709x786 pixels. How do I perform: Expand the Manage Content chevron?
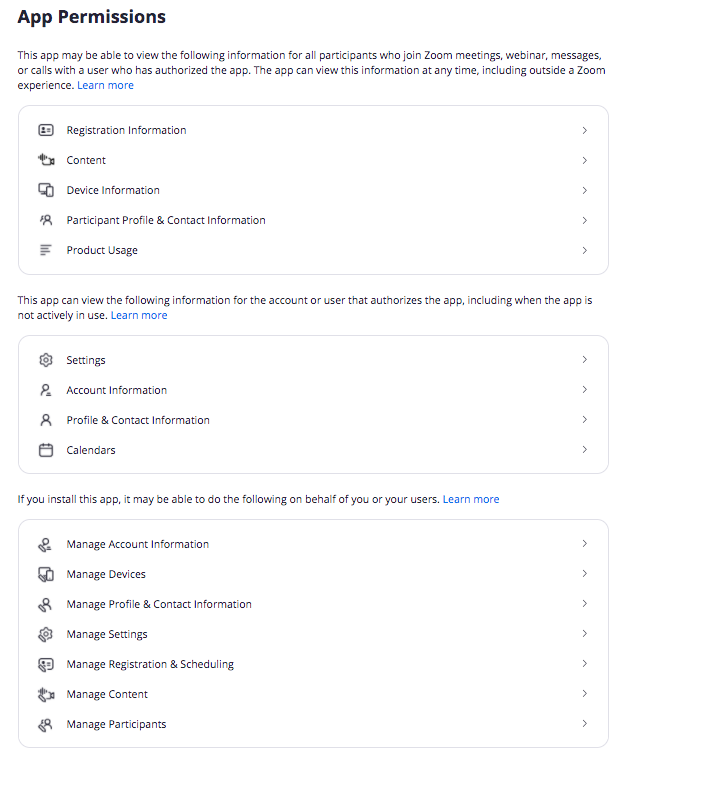(585, 694)
